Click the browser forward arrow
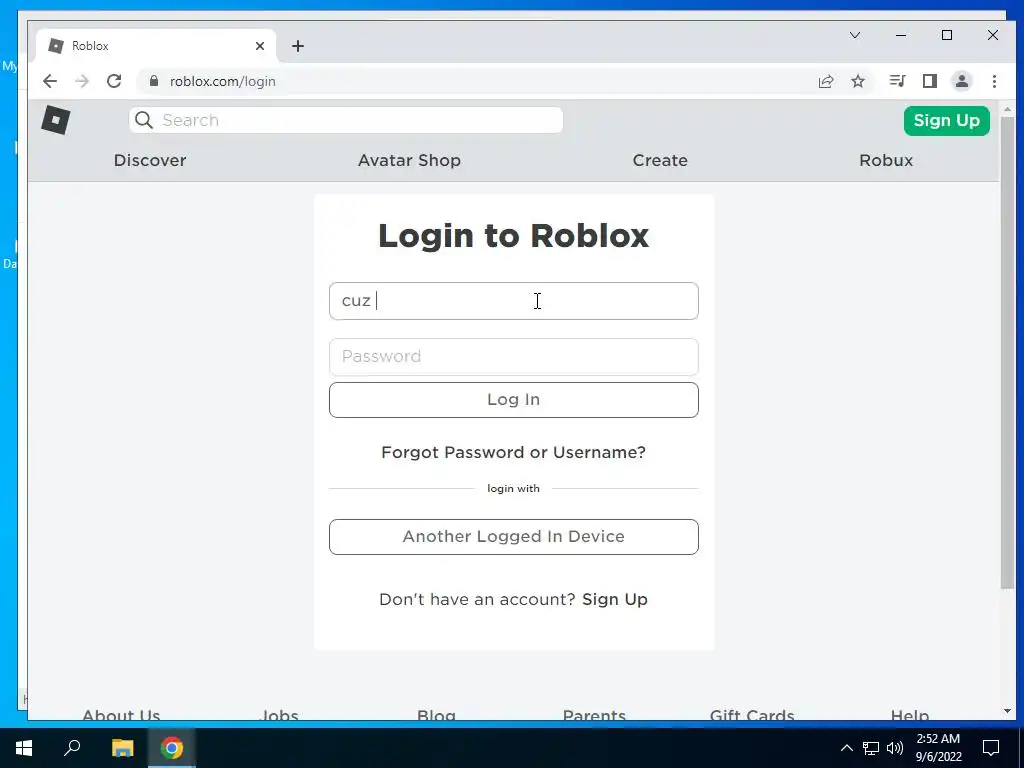Viewport: 1024px width, 768px height. [82, 81]
